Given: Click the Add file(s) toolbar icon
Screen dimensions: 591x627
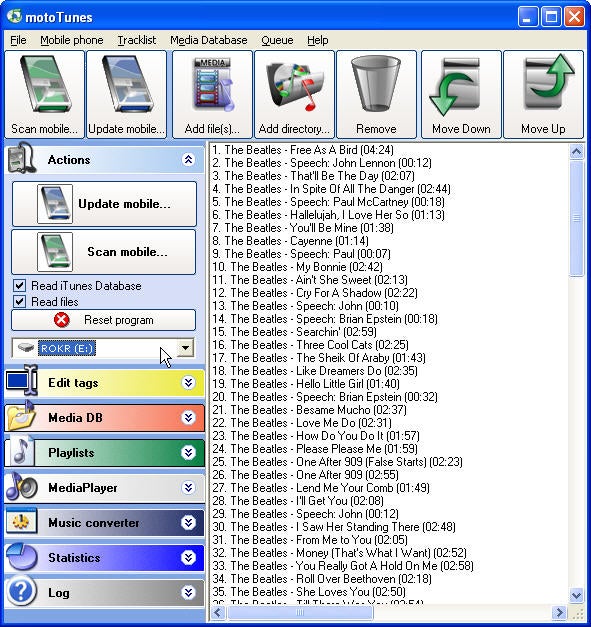Looking at the screenshot, I should pos(213,84).
